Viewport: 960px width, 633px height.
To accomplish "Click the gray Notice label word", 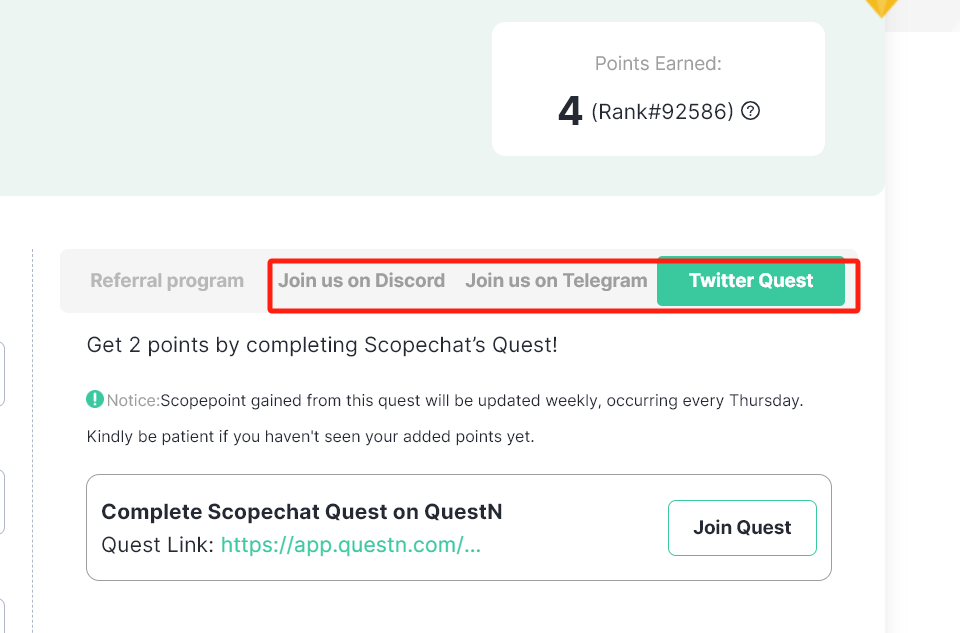I will click(133, 400).
